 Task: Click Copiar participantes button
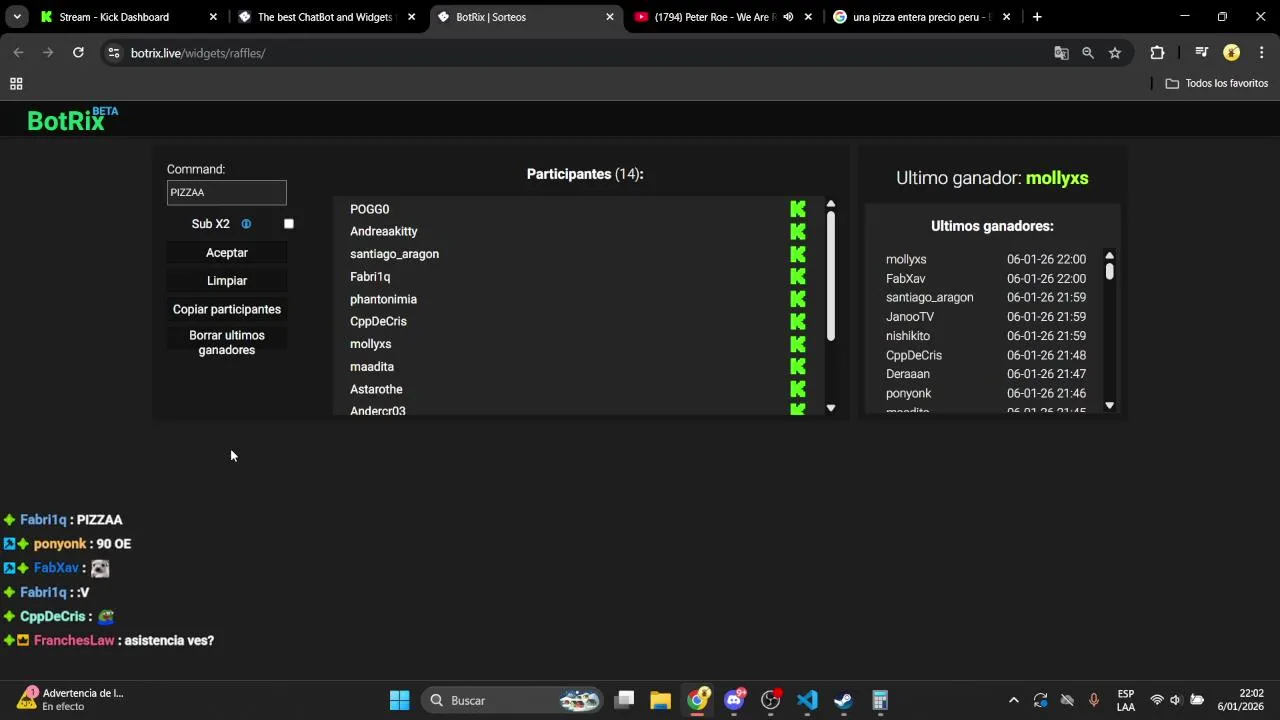pyautogui.click(x=227, y=309)
